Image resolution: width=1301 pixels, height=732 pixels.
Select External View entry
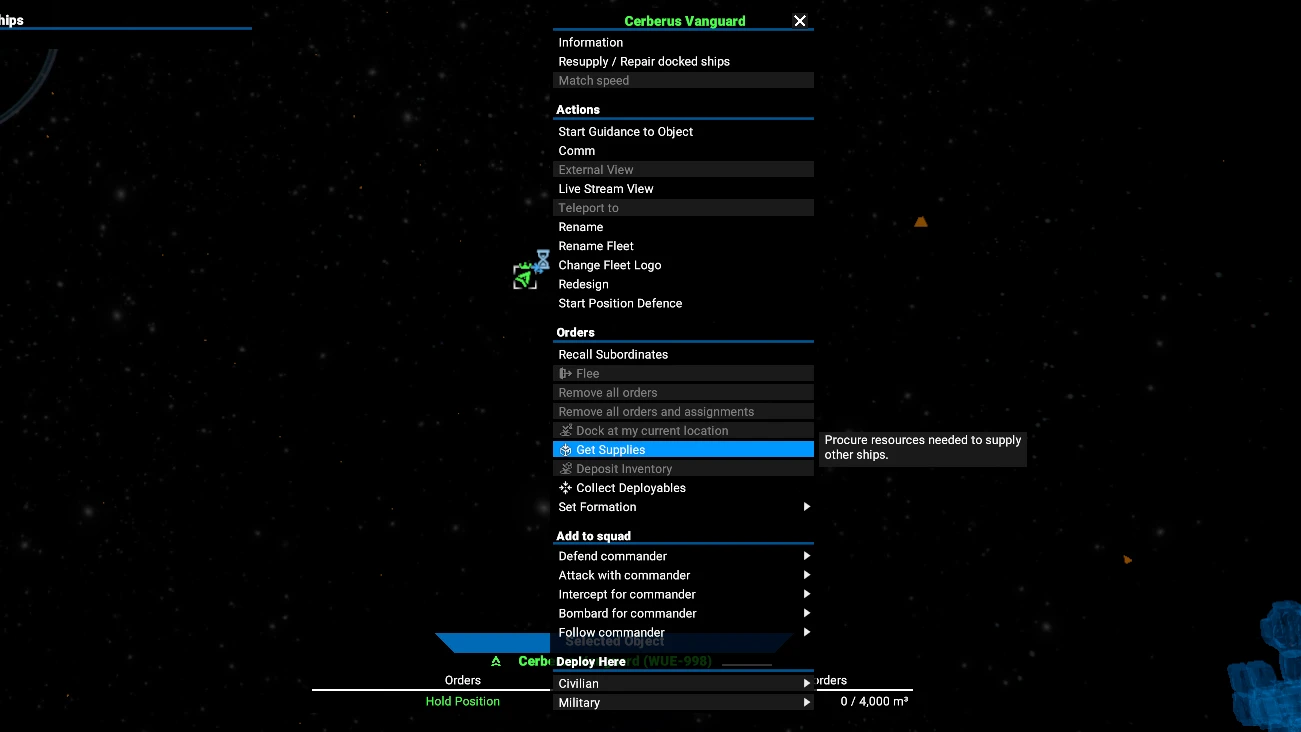point(683,169)
